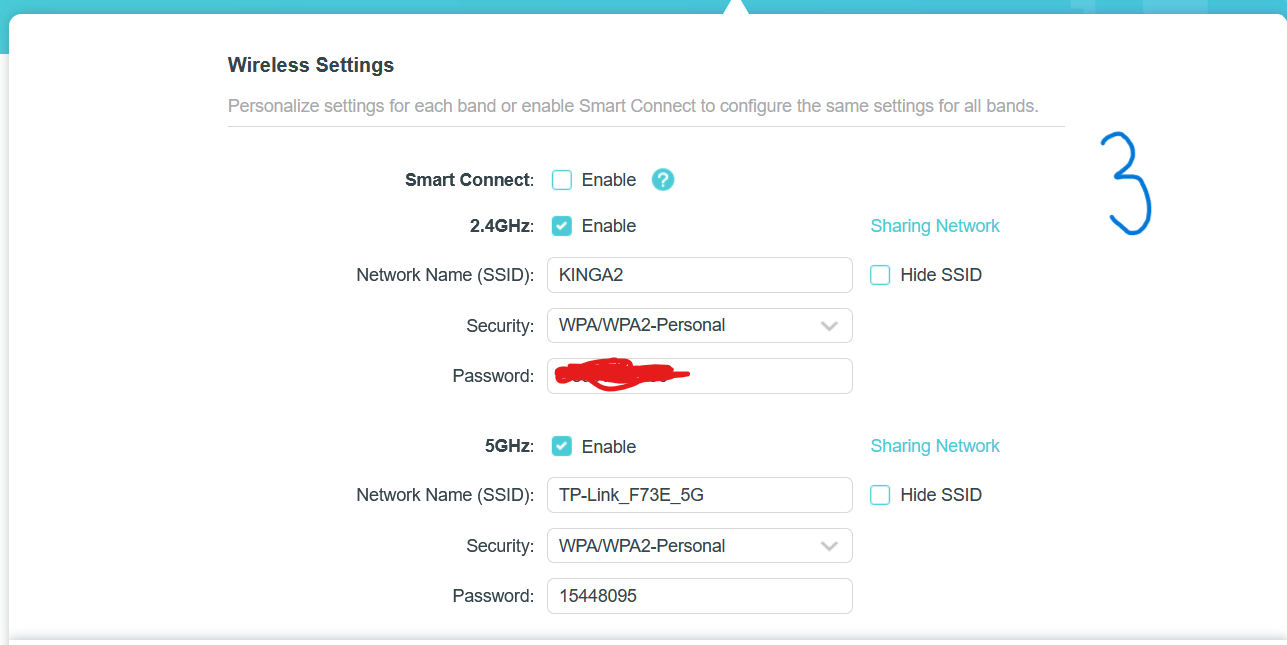Open the 2.4GHz Sharing Network link

click(935, 226)
